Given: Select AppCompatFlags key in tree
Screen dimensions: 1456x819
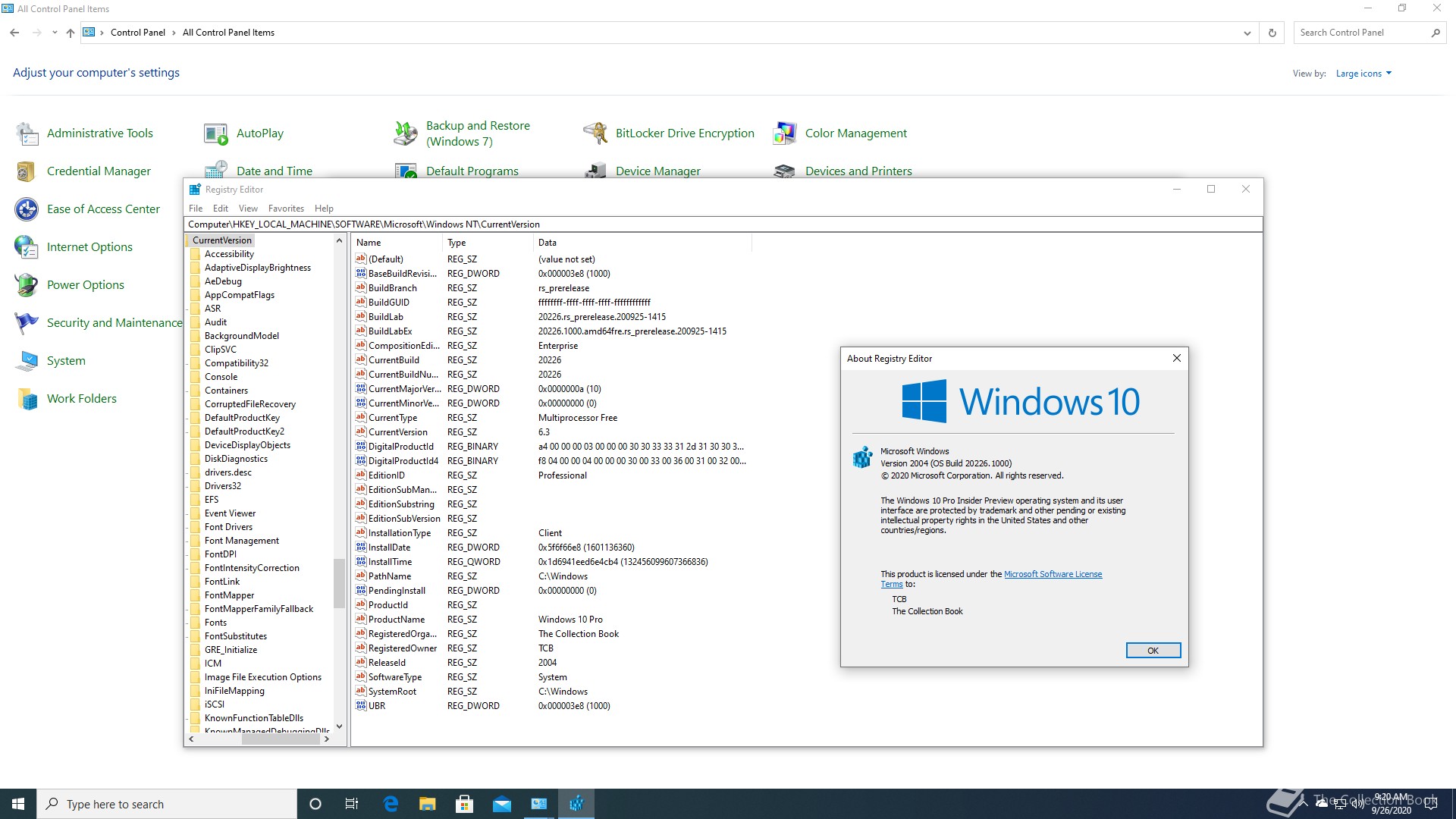Looking at the screenshot, I should click(240, 295).
